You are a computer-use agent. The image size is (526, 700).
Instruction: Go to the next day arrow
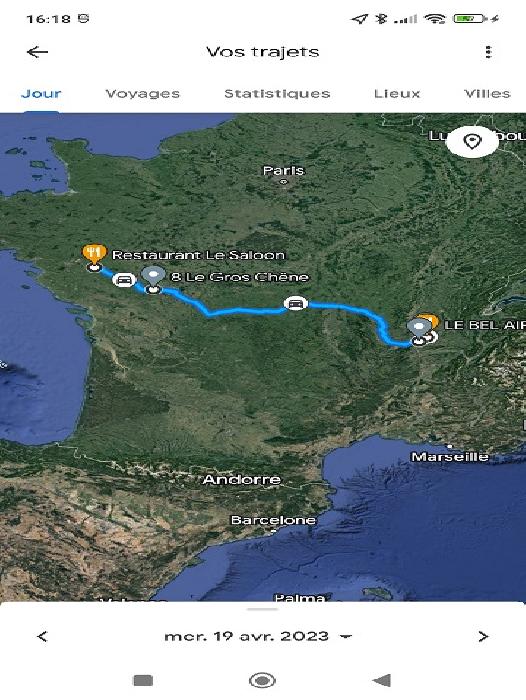(483, 636)
